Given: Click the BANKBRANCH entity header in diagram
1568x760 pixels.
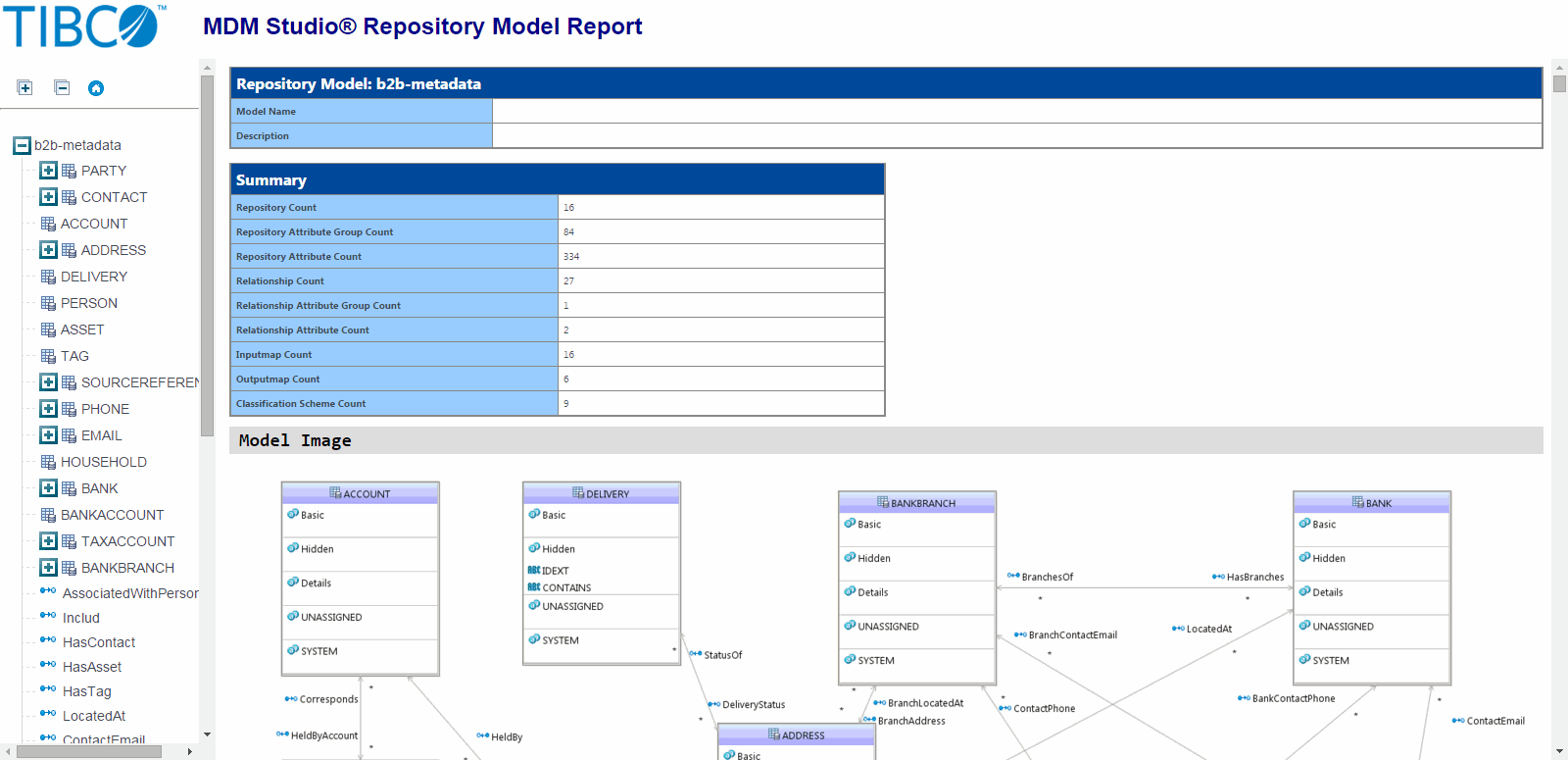Looking at the screenshot, I should (917, 502).
